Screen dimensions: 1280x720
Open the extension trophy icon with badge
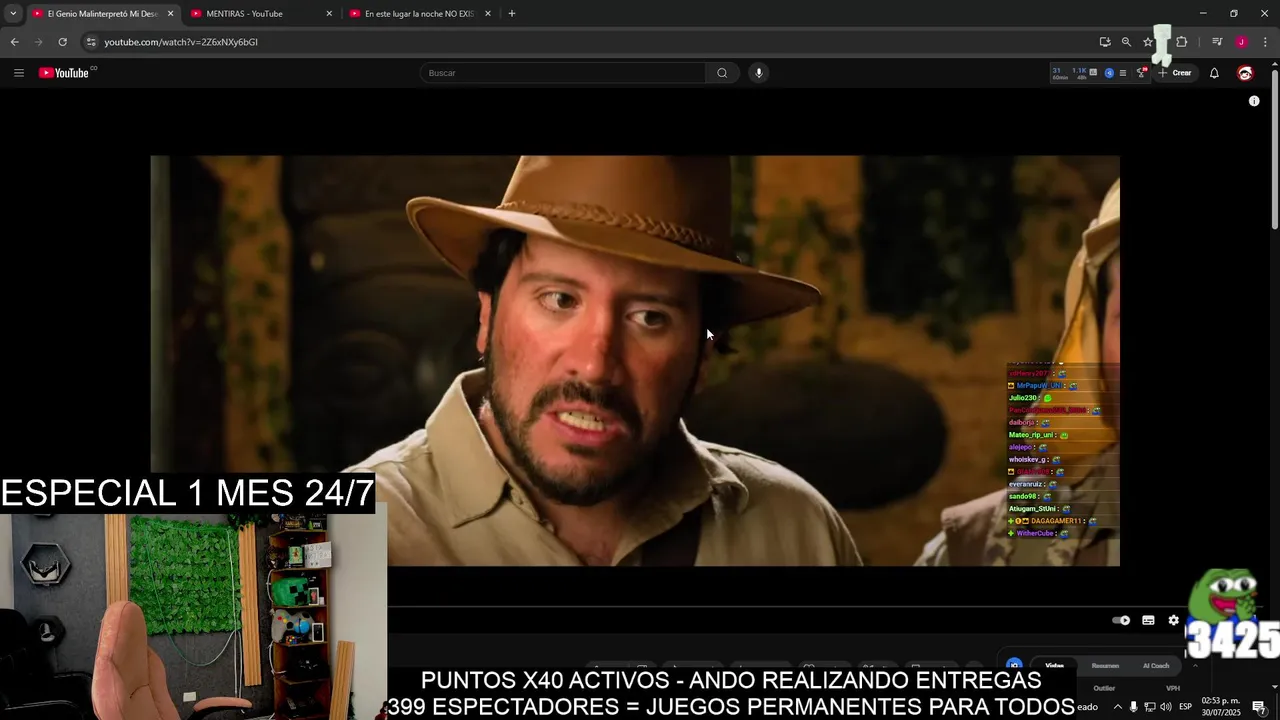click(1141, 73)
